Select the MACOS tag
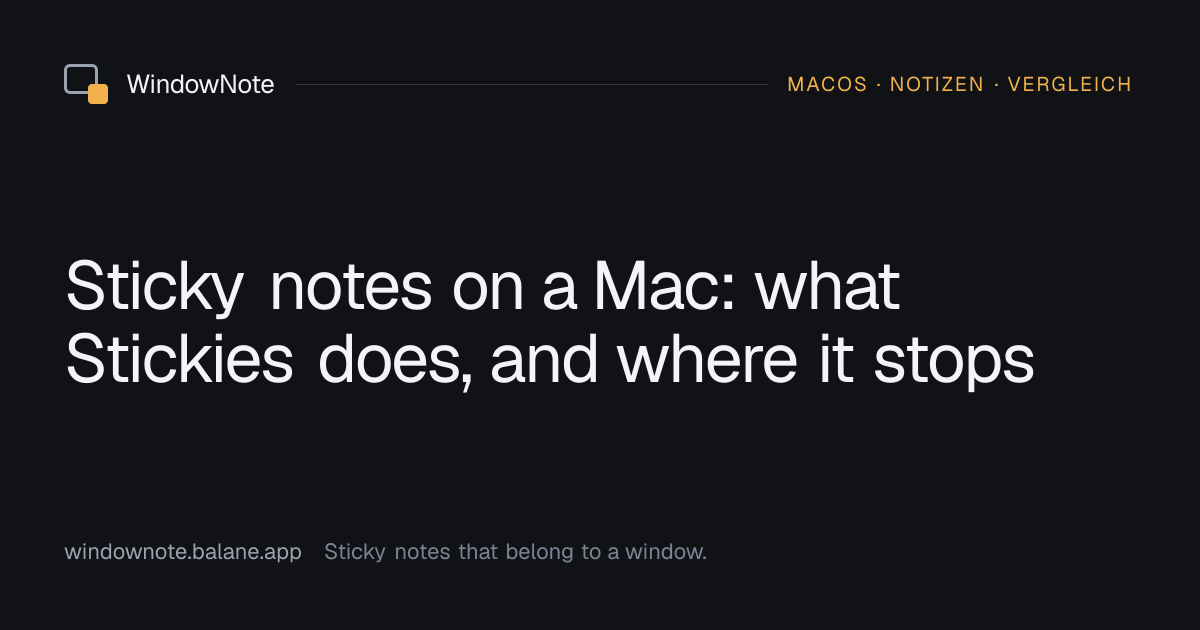This screenshot has width=1200, height=630. click(x=827, y=85)
